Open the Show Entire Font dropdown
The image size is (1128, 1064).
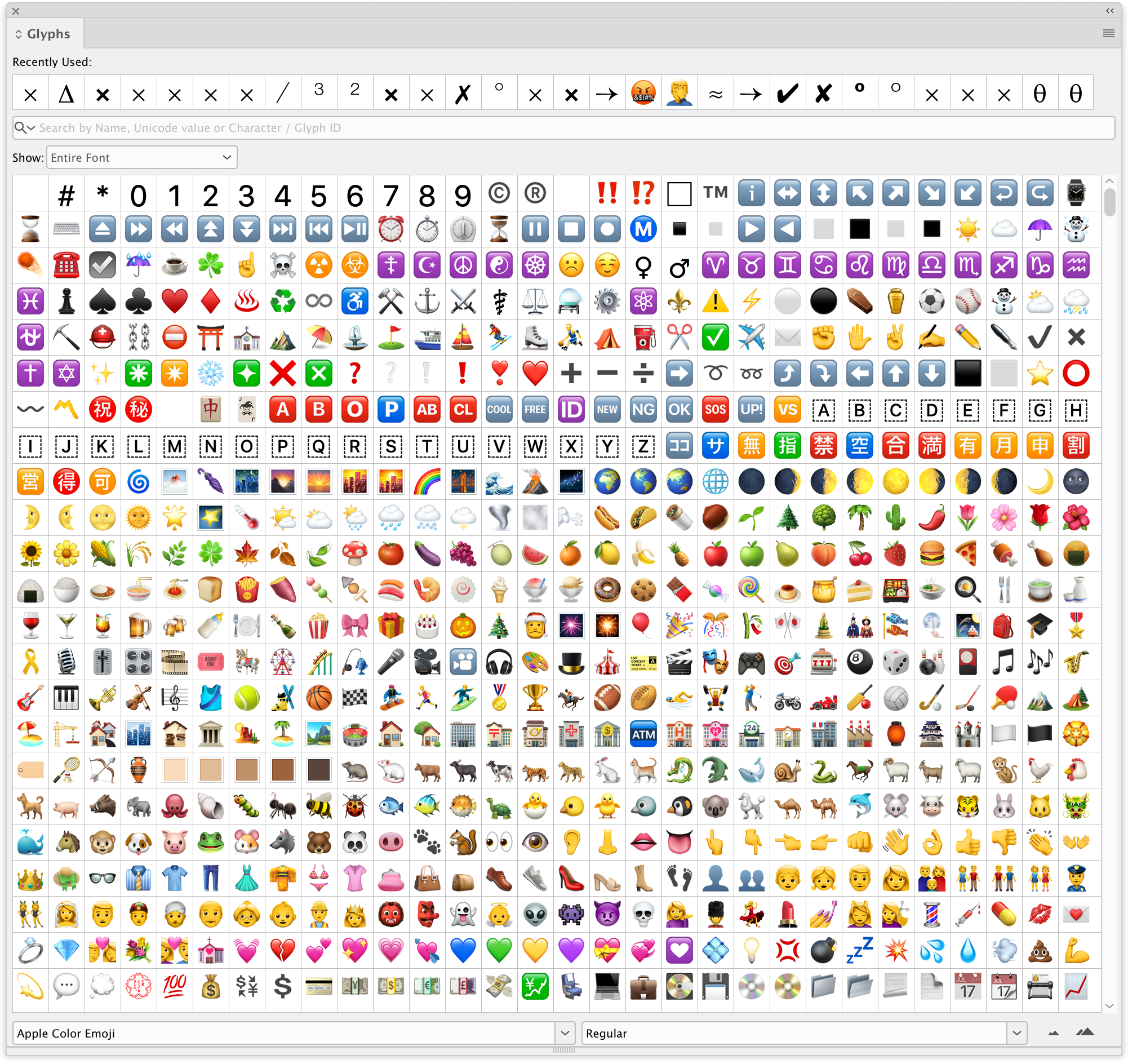pyautogui.click(x=142, y=158)
